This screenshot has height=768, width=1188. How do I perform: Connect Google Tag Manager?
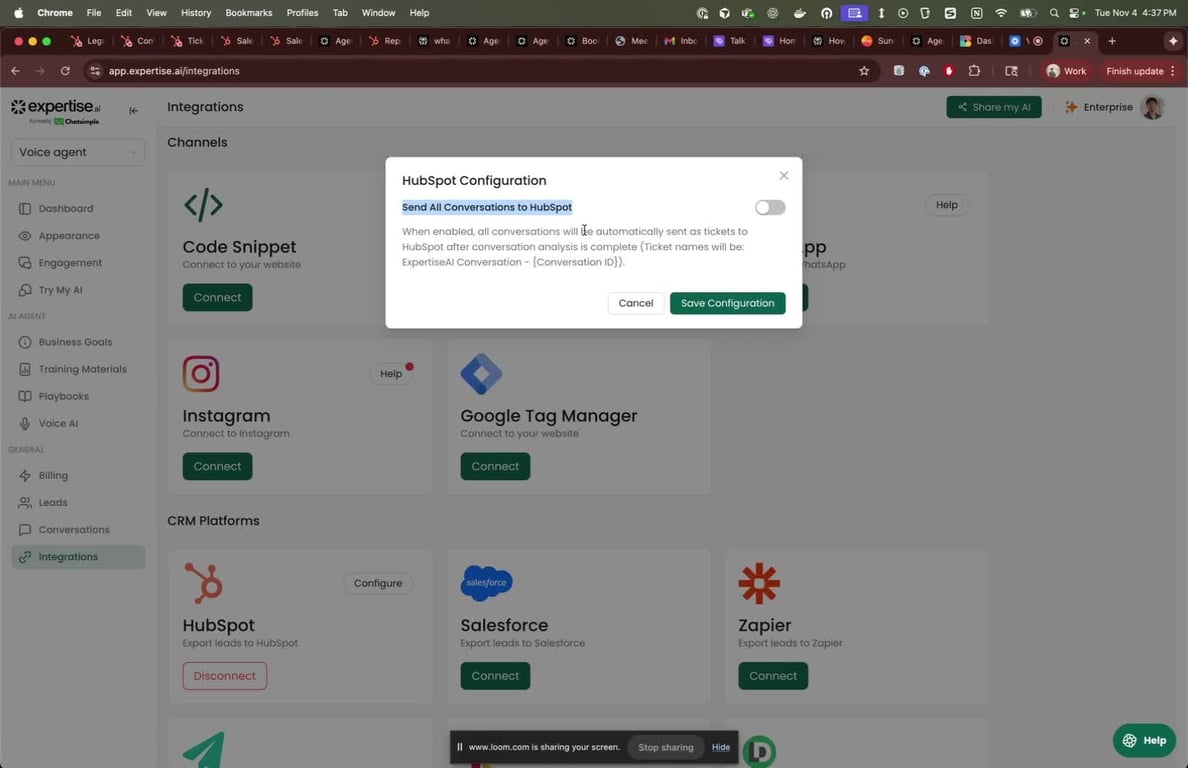496,467
